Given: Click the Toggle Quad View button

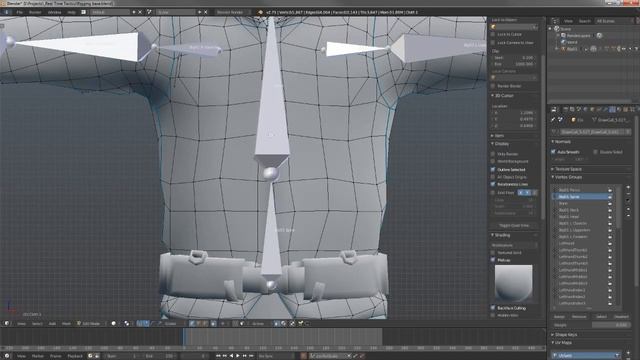Looking at the screenshot, I should (x=514, y=225).
